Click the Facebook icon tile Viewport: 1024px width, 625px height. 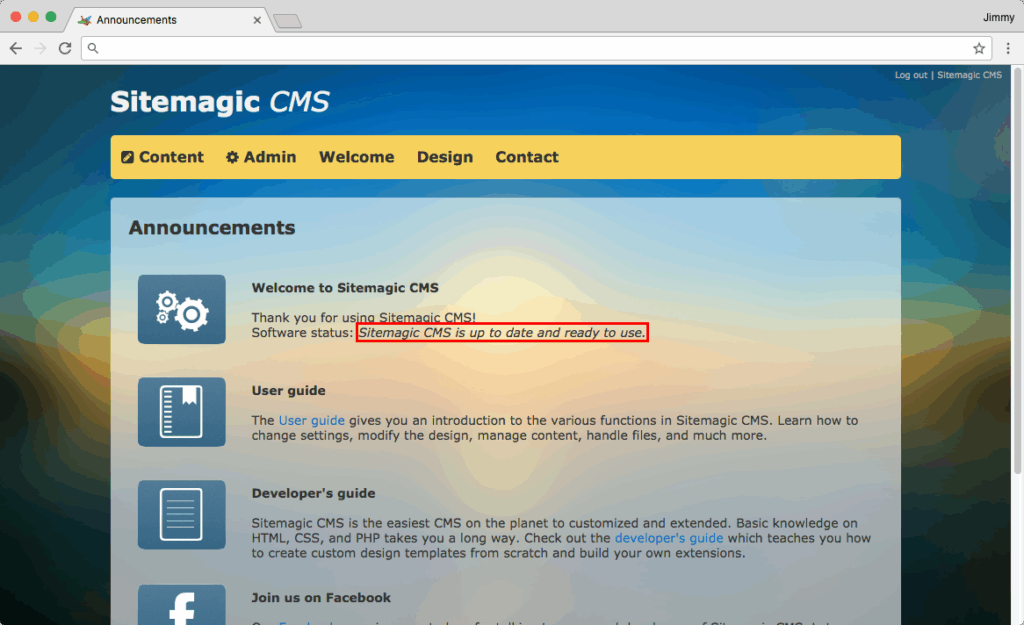182,605
